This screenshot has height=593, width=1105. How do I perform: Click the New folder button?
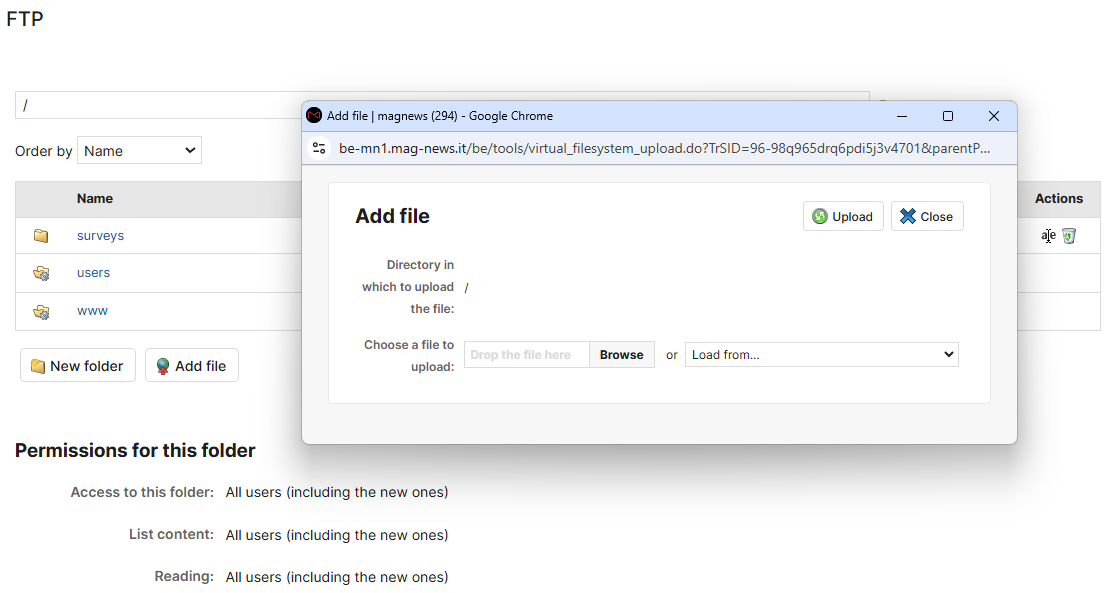(78, 365)
